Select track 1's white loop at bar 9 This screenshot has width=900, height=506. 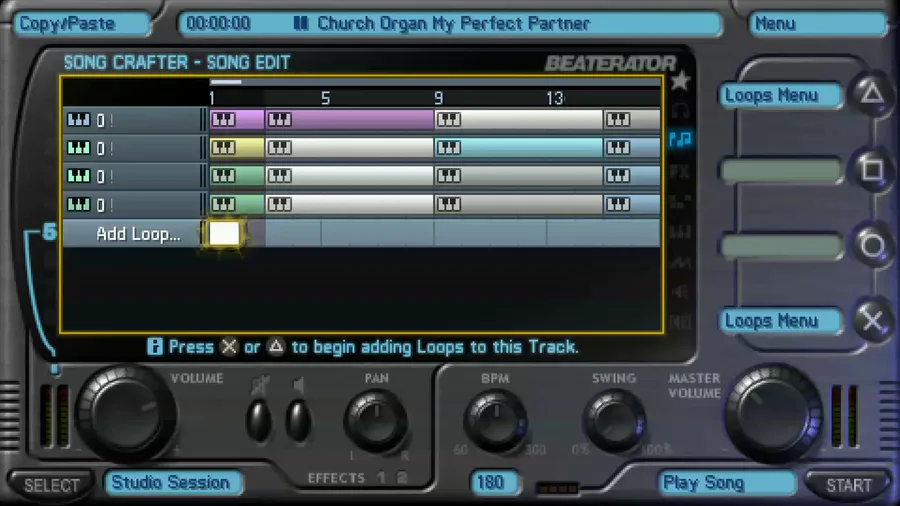click(518, 119)
